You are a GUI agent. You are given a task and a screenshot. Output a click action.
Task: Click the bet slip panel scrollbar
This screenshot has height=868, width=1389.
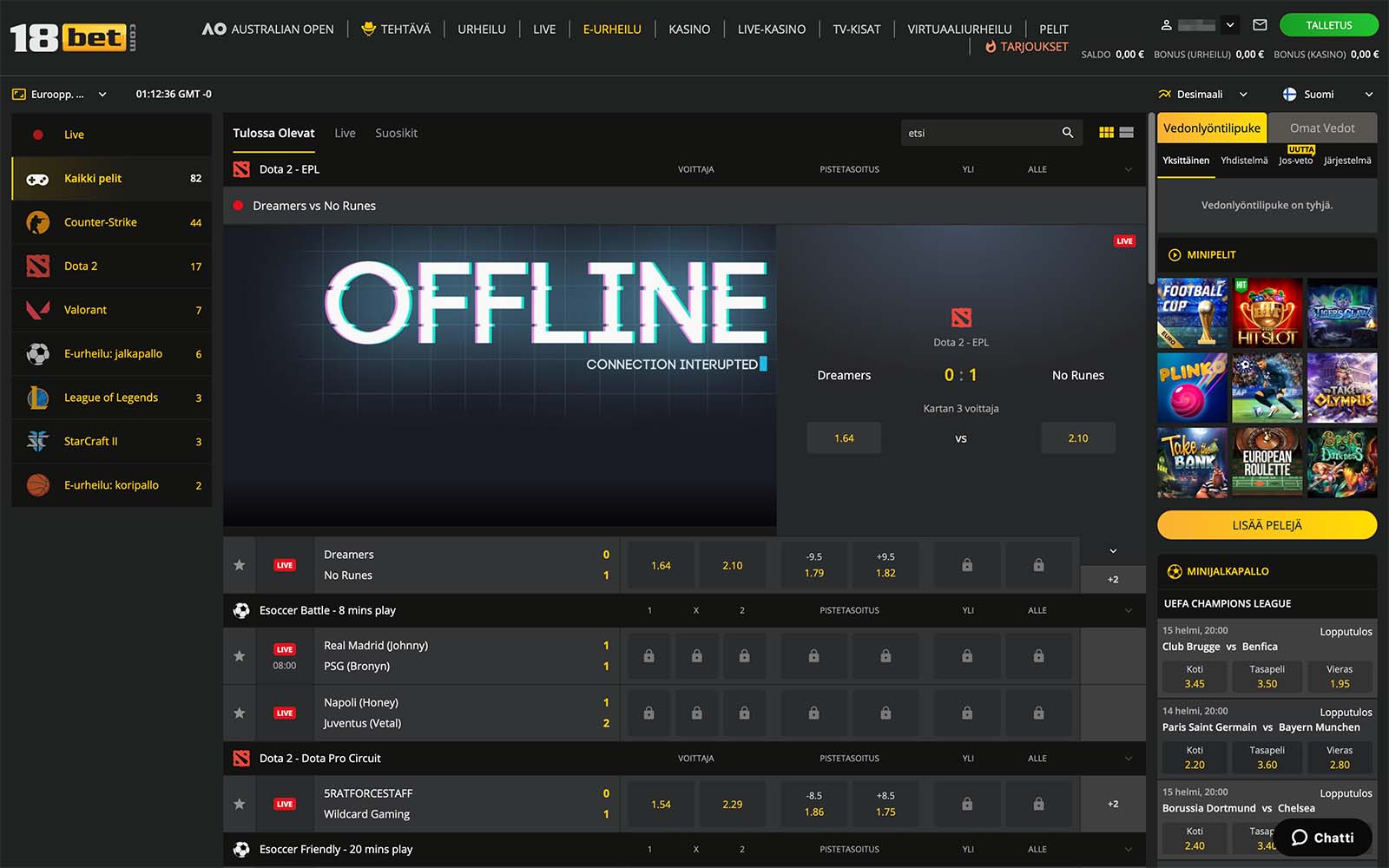click(1151, 200)
